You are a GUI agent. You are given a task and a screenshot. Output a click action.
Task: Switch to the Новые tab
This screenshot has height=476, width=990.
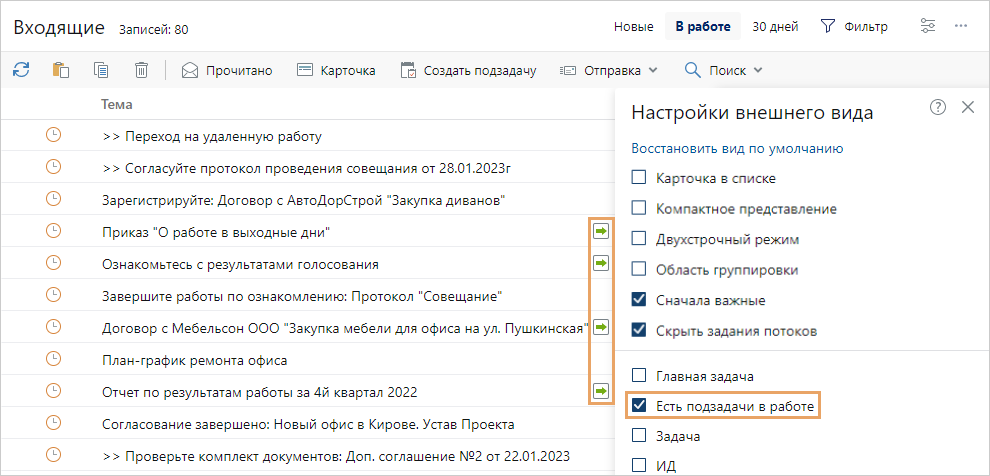pos(633,27)
